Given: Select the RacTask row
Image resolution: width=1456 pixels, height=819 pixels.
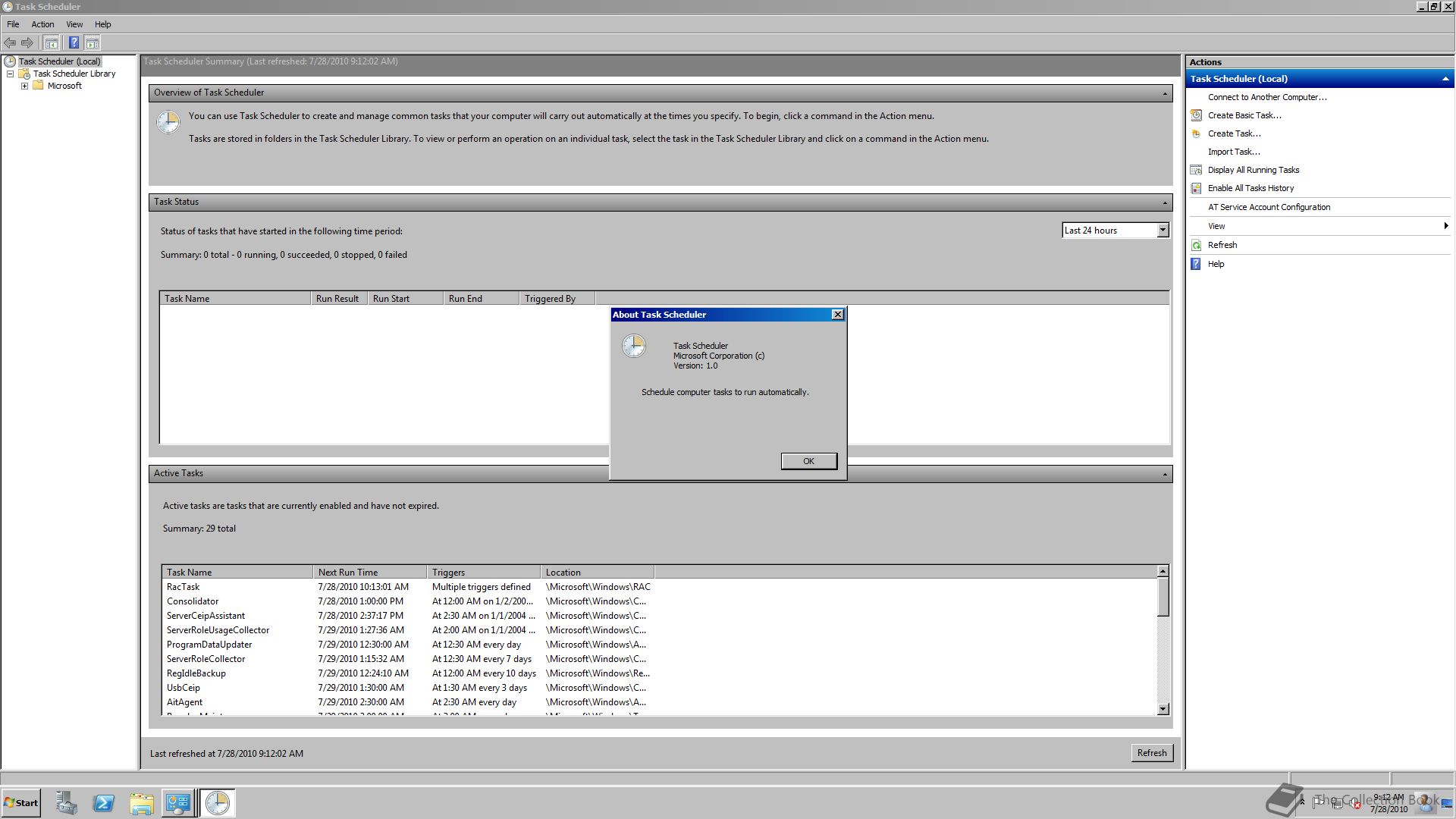Looking at the screenshot, I should [x=409, y=587].
